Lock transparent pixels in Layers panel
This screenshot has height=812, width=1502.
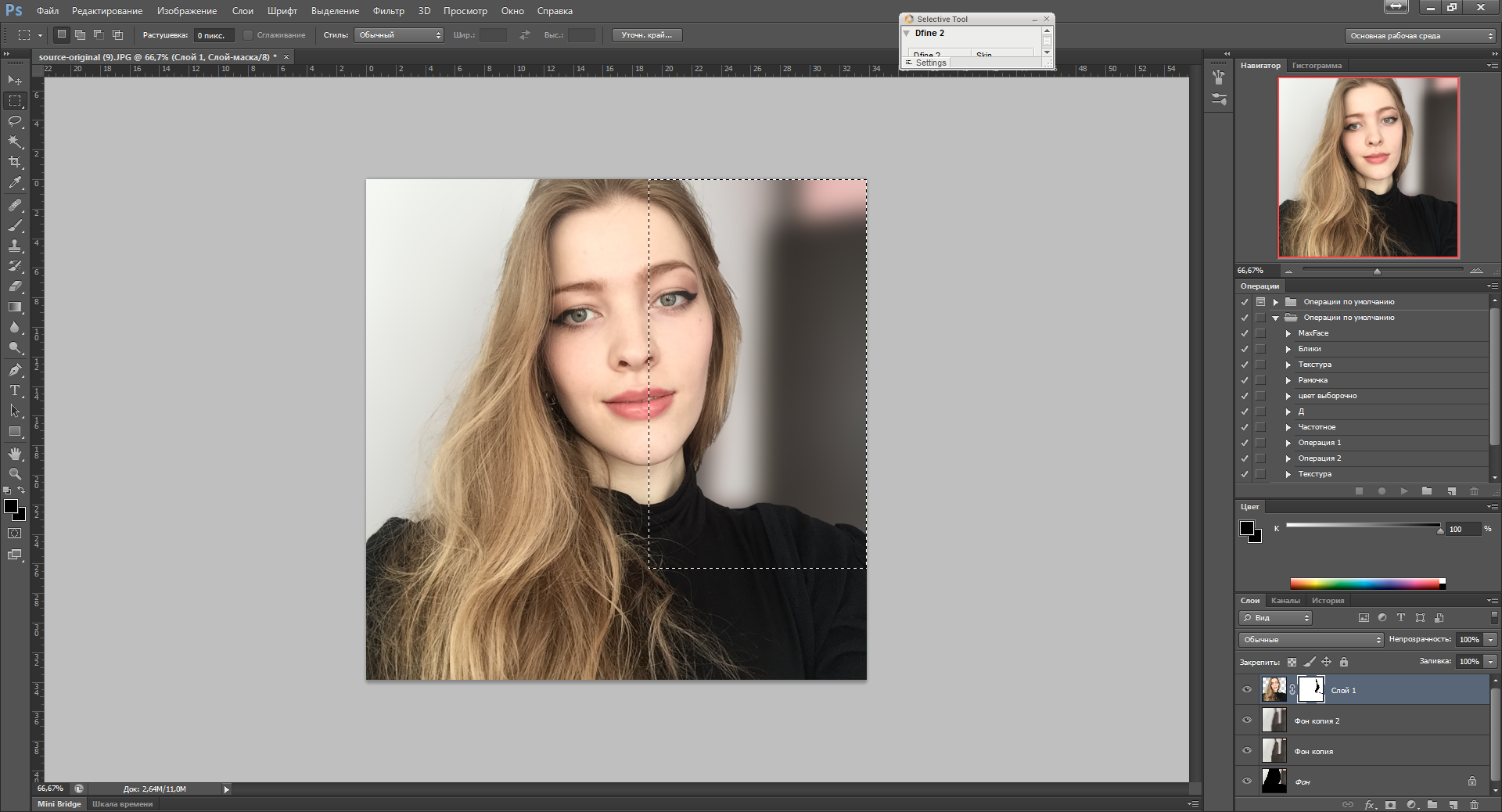(1292, 662)
